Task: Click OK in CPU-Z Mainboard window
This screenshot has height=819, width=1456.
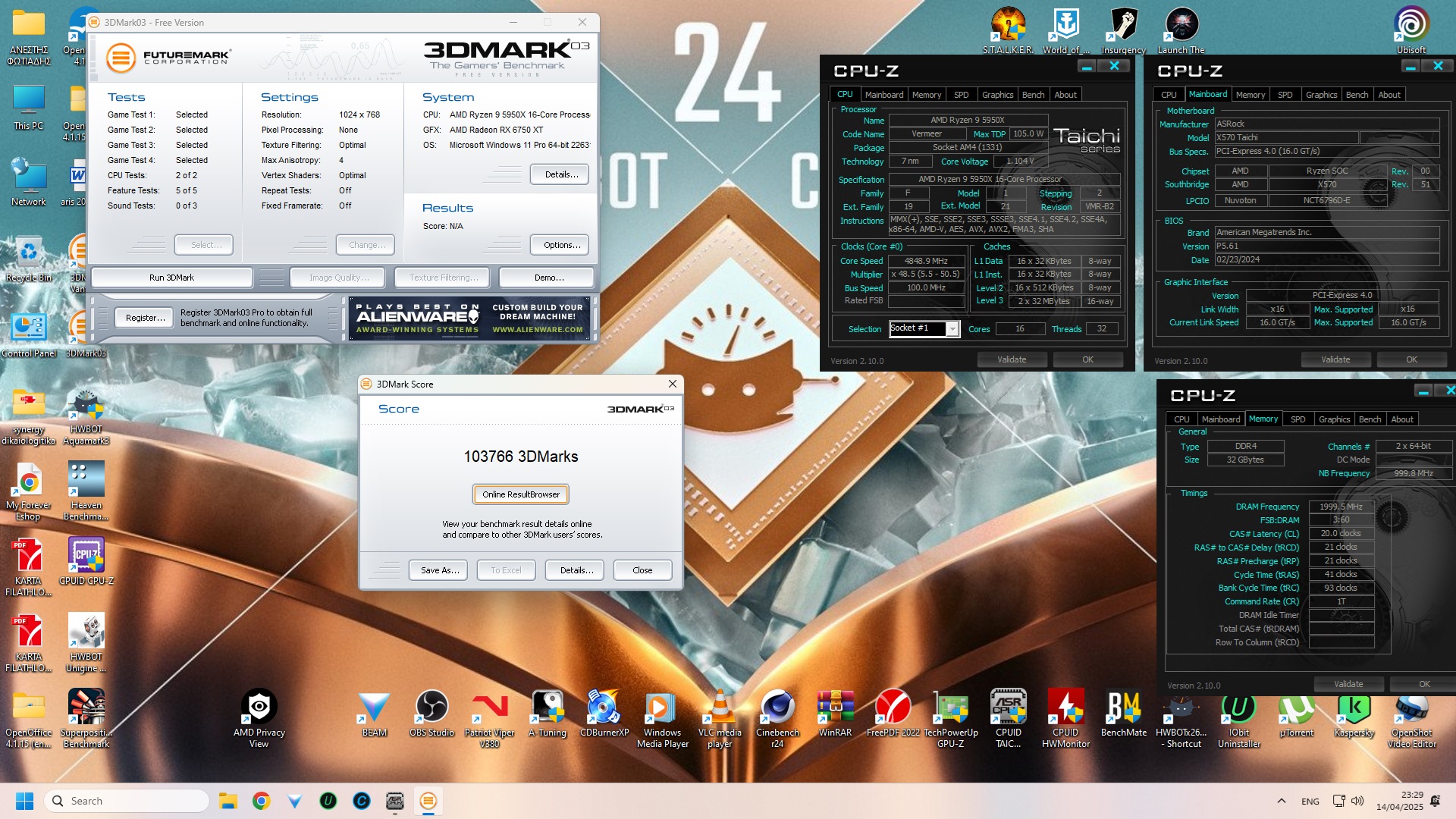Action: point(1411,359)
